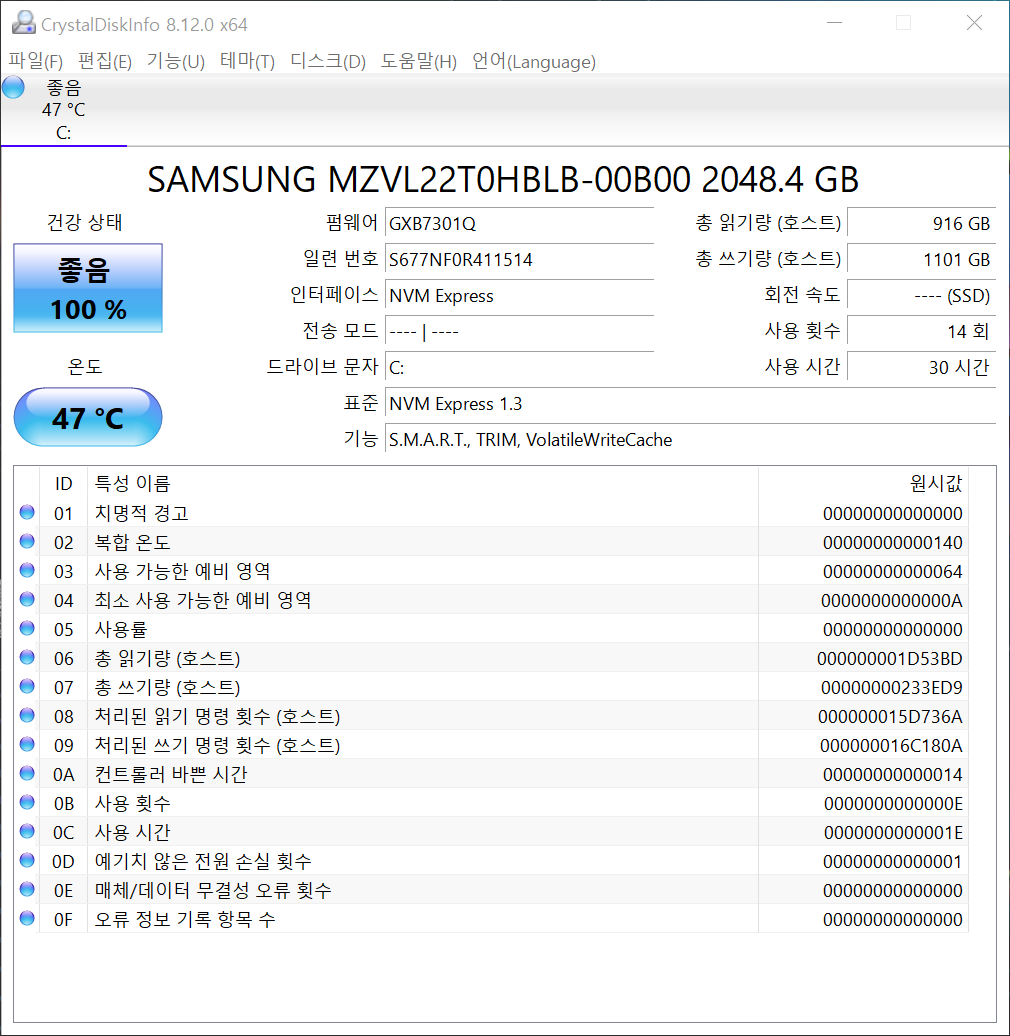Image resolution: width=1010 pixels, height=1036 pixels.
Task: Open the 파일(F) menu
Action: tap(36, 61)
